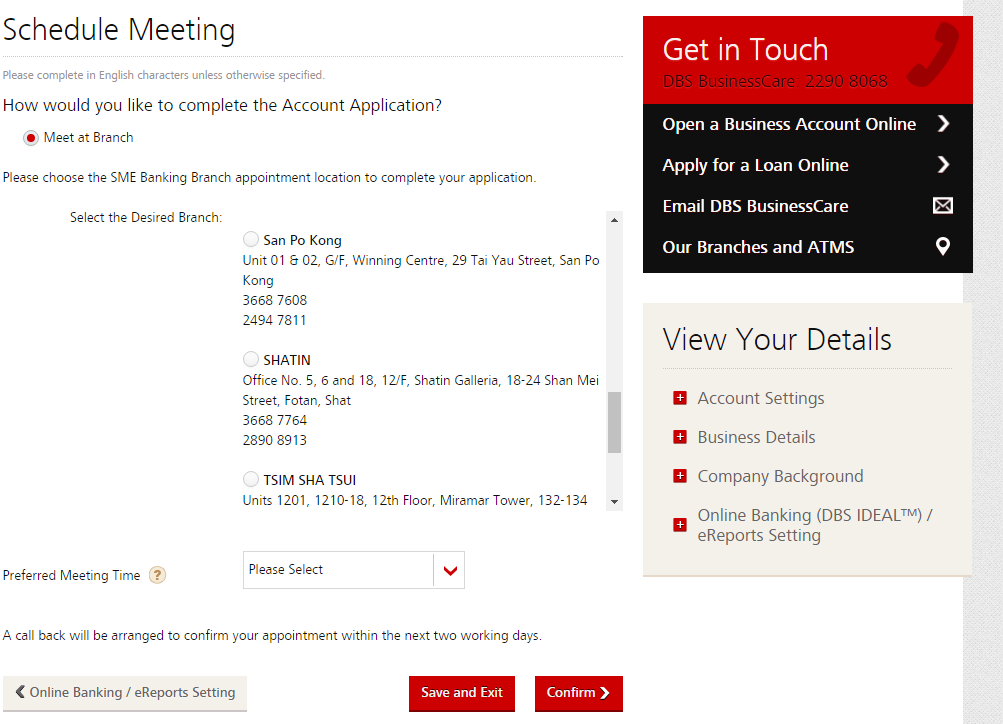Choose the San Po Kong branch option
The width and height of the screenshot is (1003, 724).
coord(251,239)
